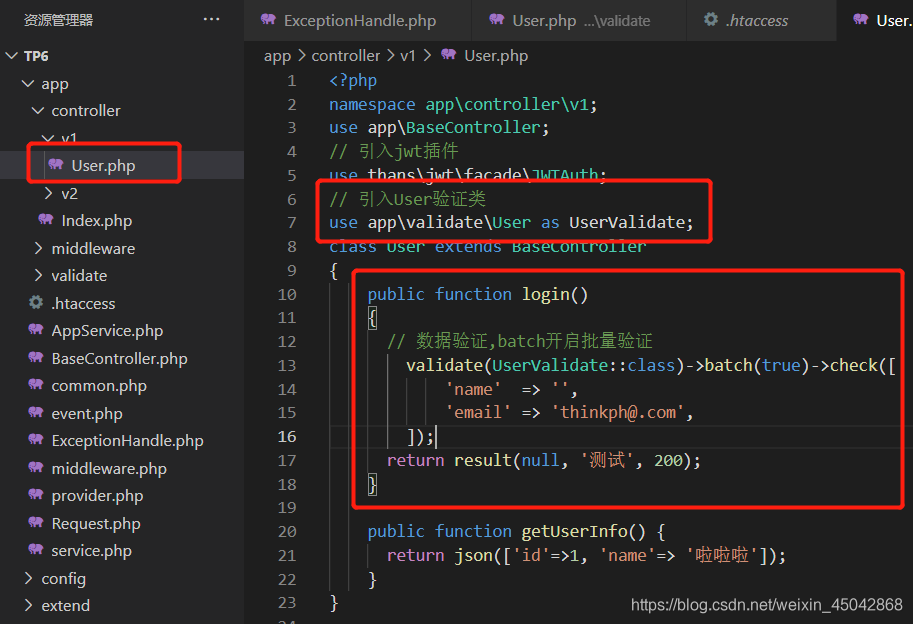Collapse the TP6 root folder
This screenshot has height=624, width=913.
[x=12, y=57]
